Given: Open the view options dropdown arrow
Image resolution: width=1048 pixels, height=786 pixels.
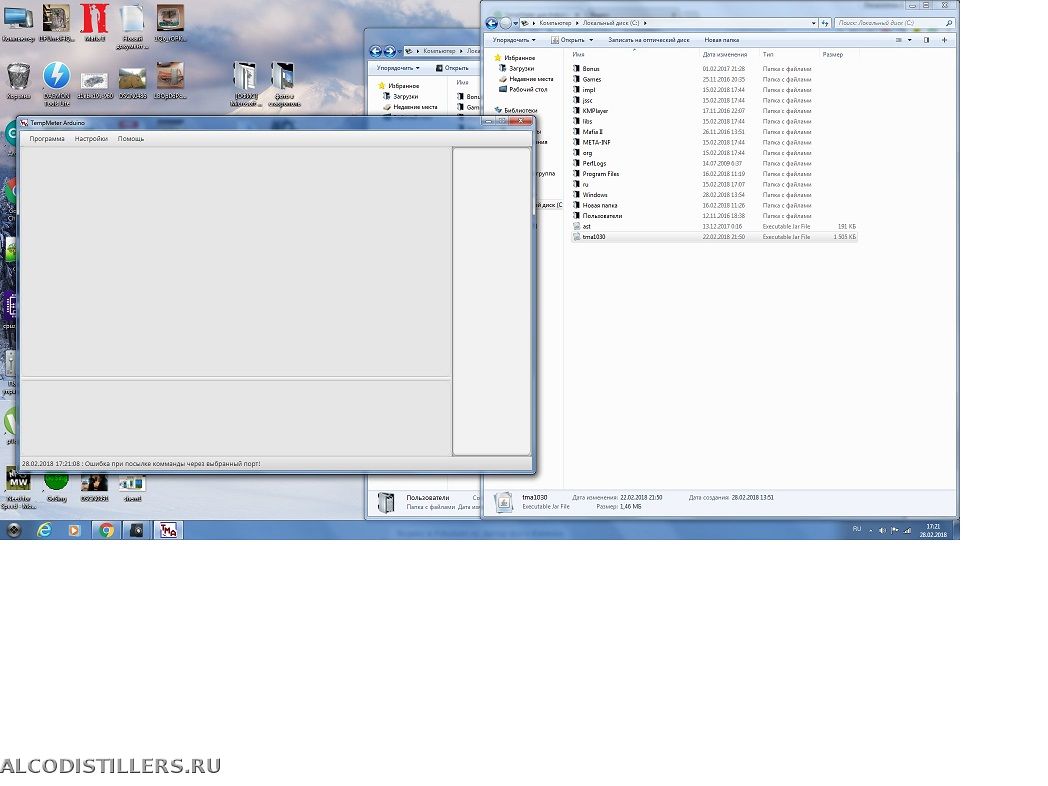Looking at the screenshot, I should (910, 40).
